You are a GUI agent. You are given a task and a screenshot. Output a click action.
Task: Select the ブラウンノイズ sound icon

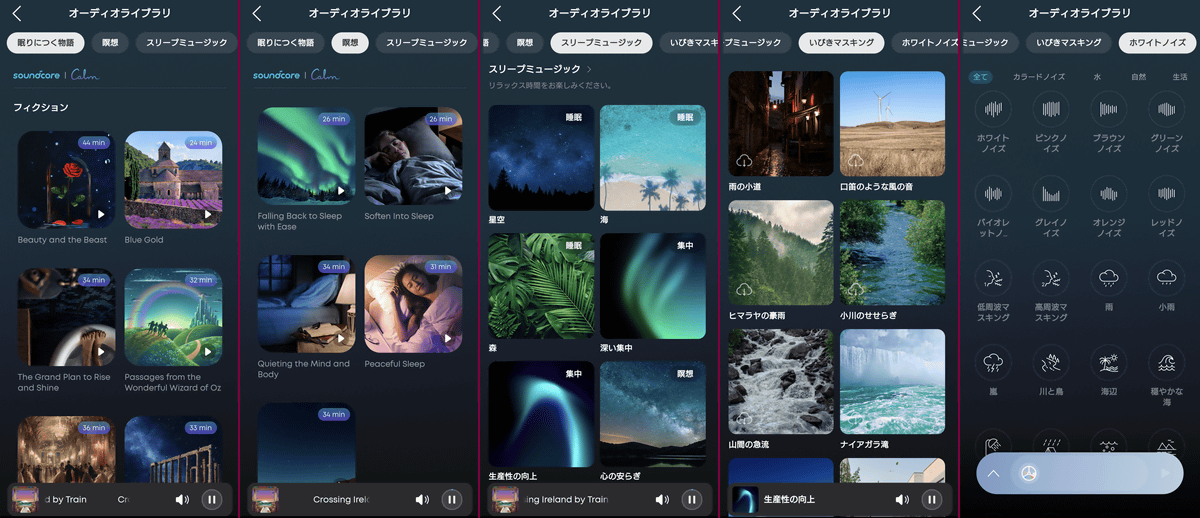1108,110
